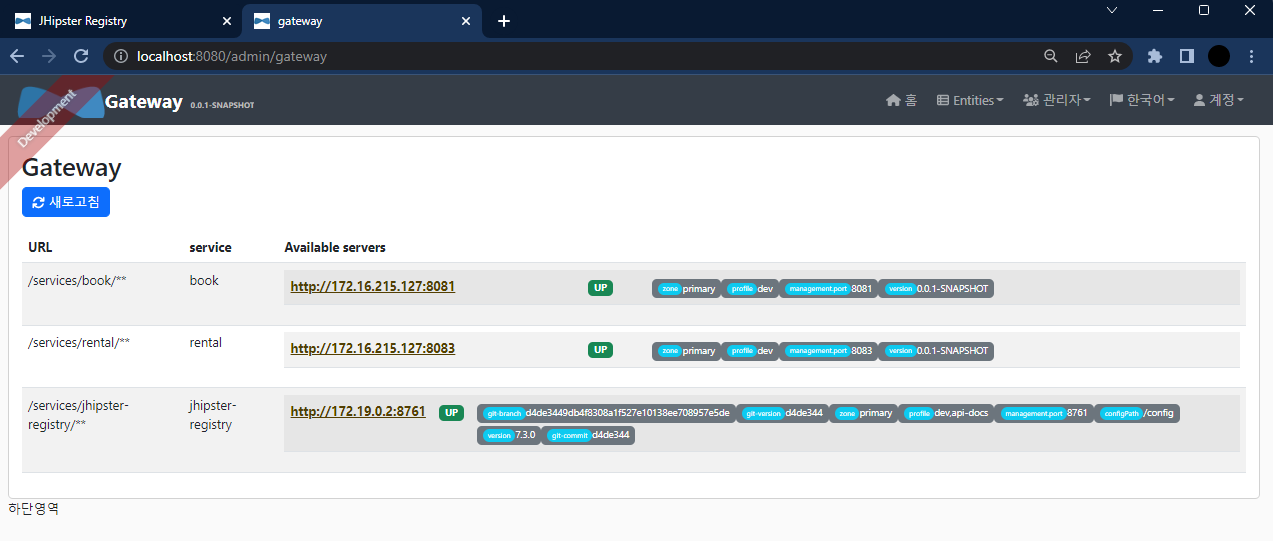
Task: Click the git-commit d4de344 badge
Action: click(x=588, y=435)
